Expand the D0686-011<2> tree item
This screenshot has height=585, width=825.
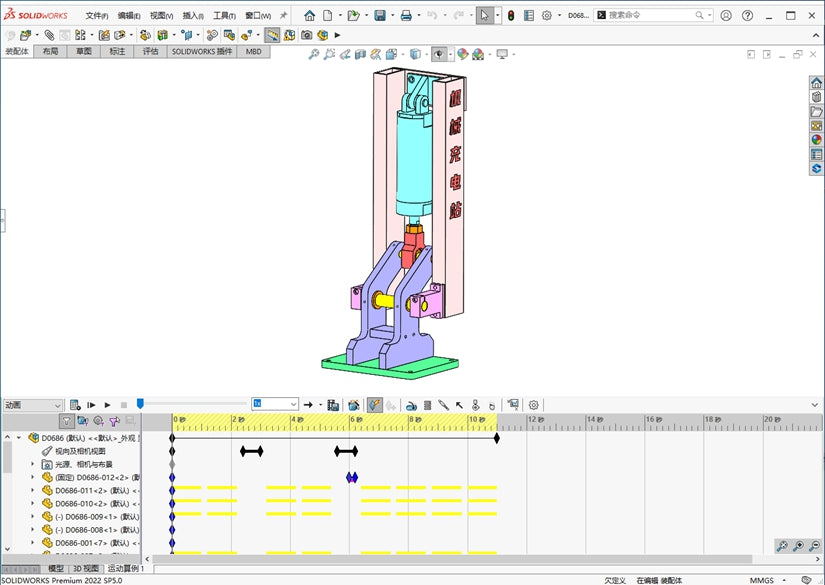click(x=33, y=490)
